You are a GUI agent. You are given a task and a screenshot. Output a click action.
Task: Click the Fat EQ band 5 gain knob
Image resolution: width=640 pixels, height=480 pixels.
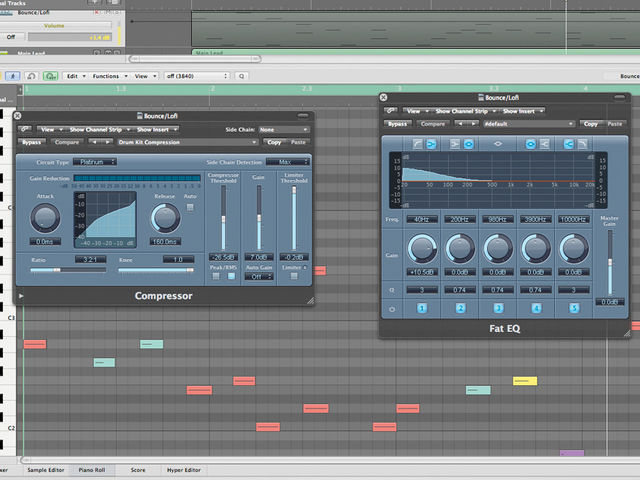pyautogui.click(x=574, y=248)
